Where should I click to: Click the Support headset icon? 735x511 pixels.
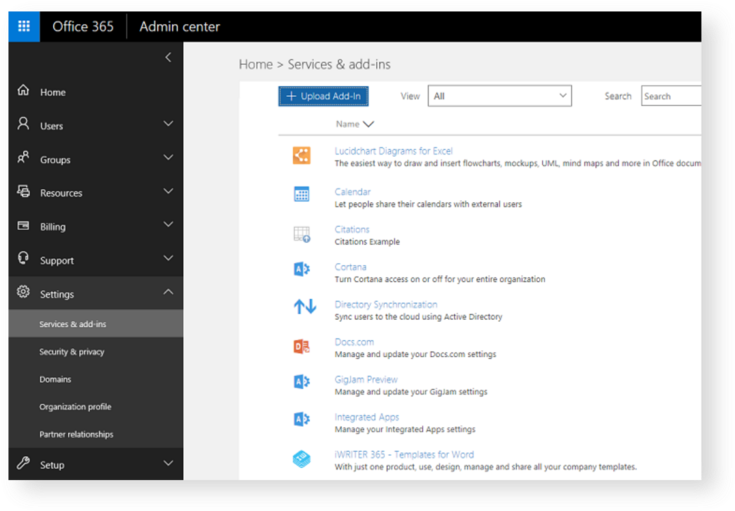[x=23, y=258]
